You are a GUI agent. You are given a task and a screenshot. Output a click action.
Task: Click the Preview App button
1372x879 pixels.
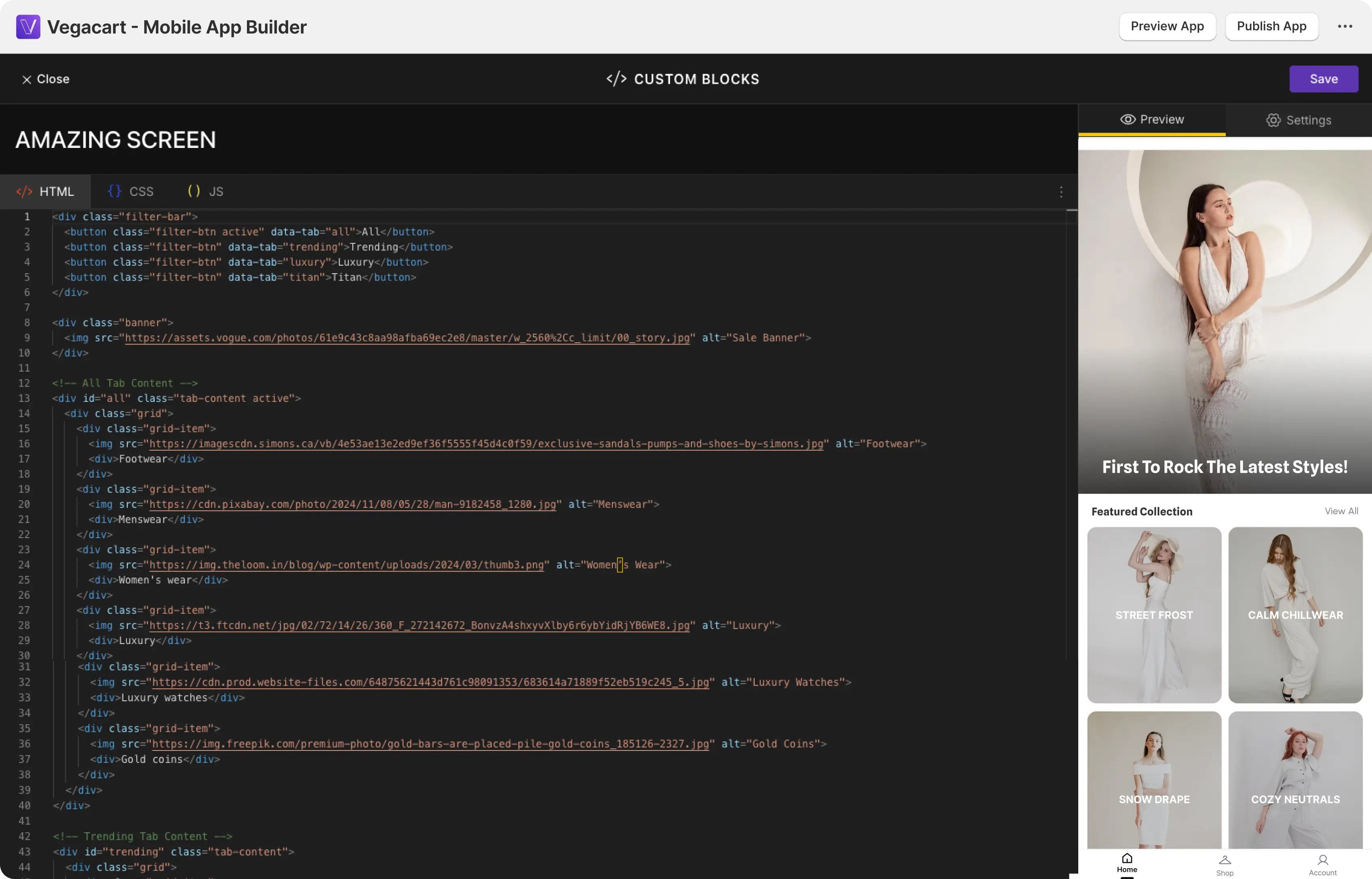pos(1167,26)
